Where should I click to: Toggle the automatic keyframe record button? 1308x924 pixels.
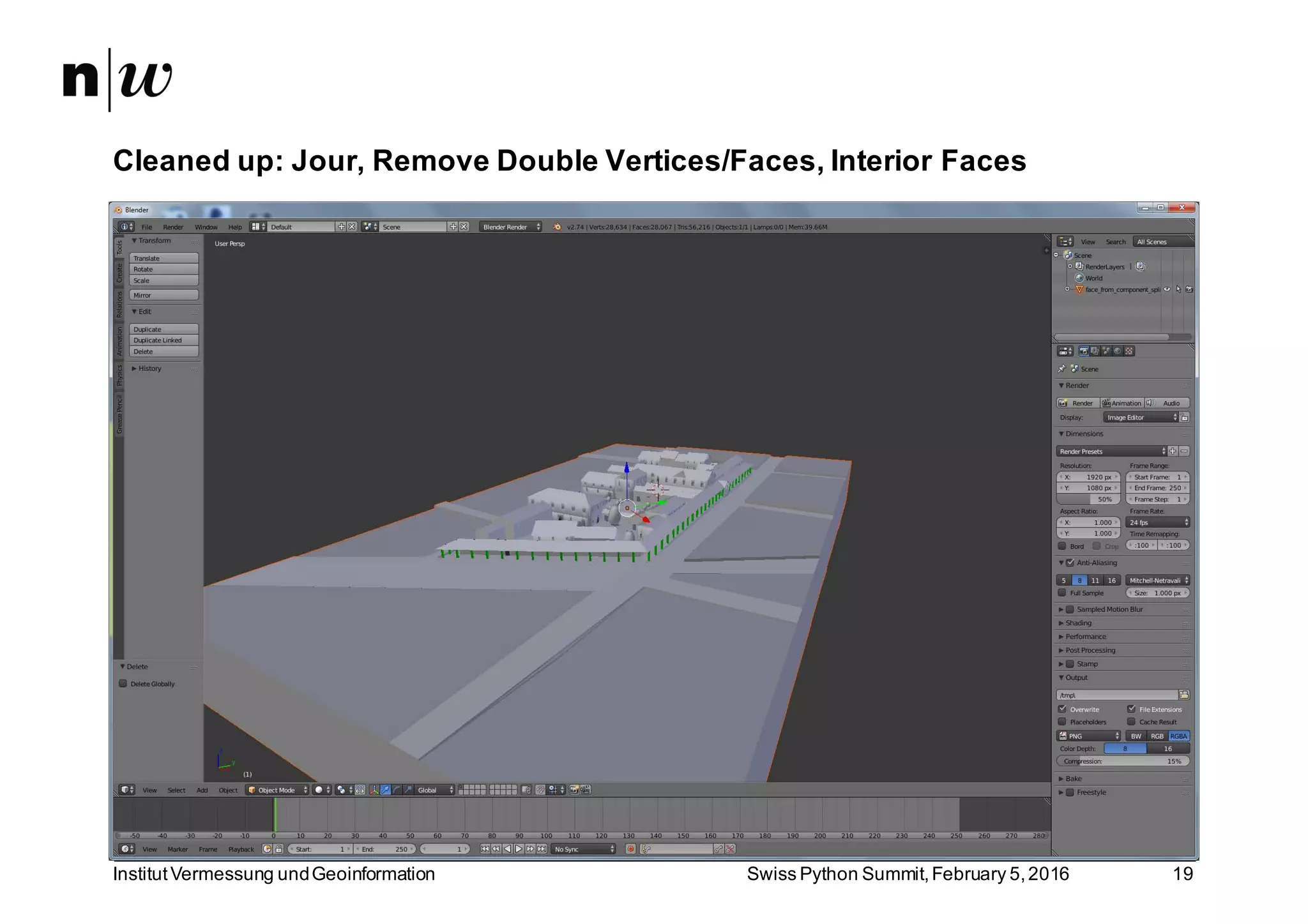tap(630, 849)
